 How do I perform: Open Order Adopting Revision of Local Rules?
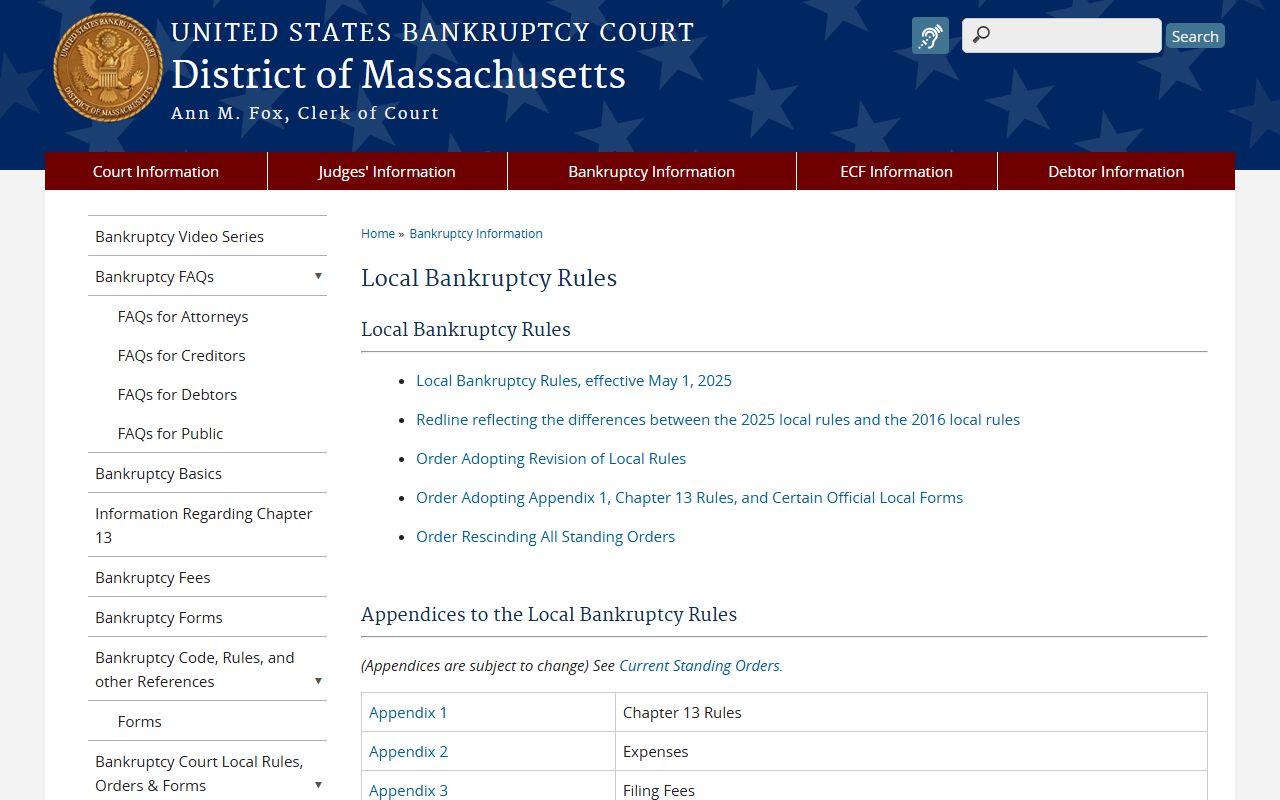coord(551,458)
